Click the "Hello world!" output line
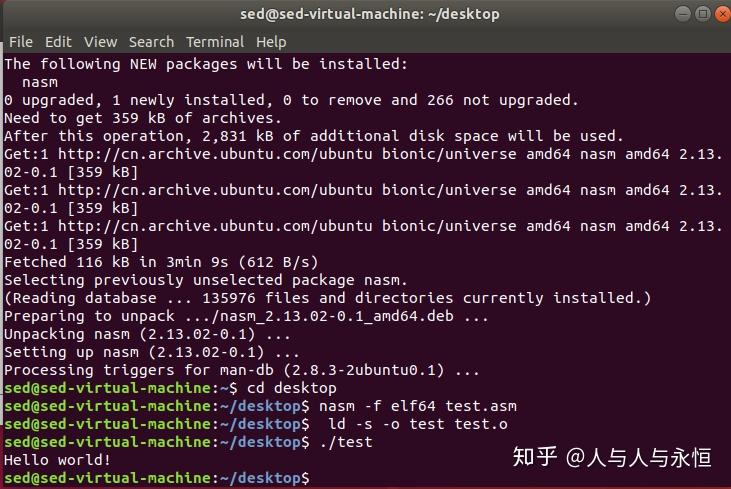Image resolution: width=731 pixels, height=489 pixels. point(57,460)
